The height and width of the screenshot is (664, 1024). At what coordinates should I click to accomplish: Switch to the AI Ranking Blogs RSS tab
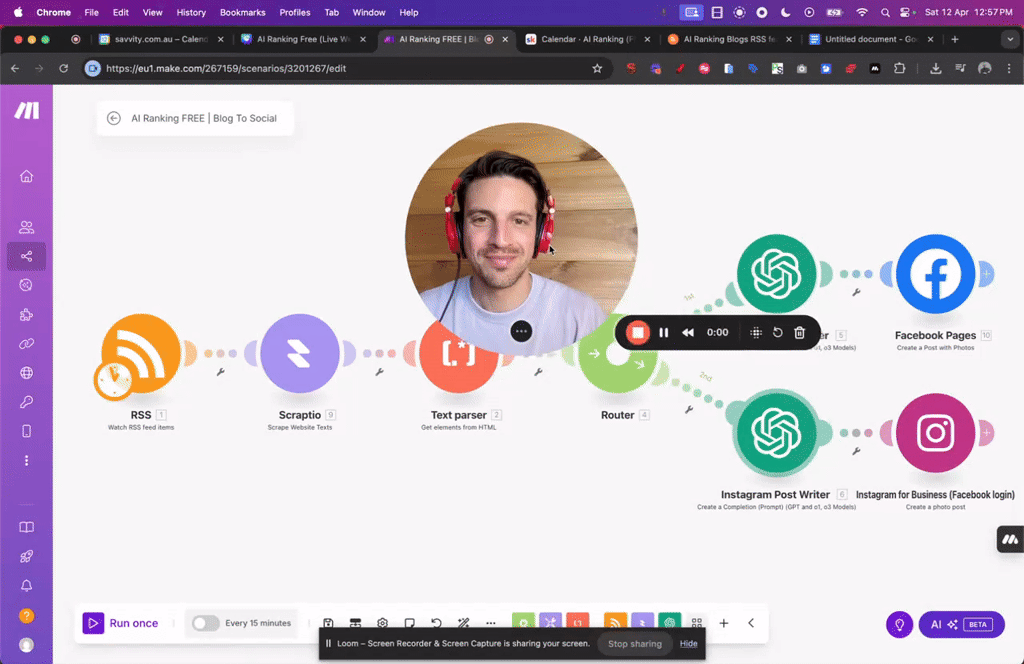(730, 39)
